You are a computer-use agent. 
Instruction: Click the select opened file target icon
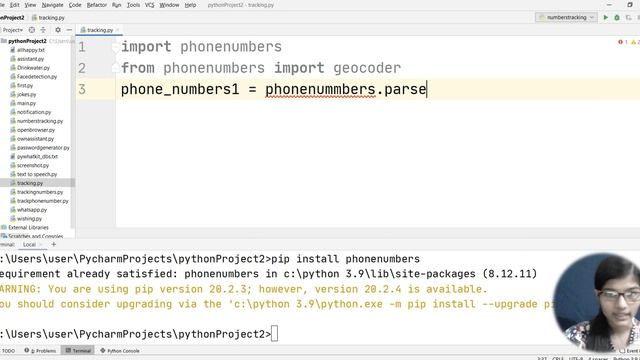tap(32, 30)
